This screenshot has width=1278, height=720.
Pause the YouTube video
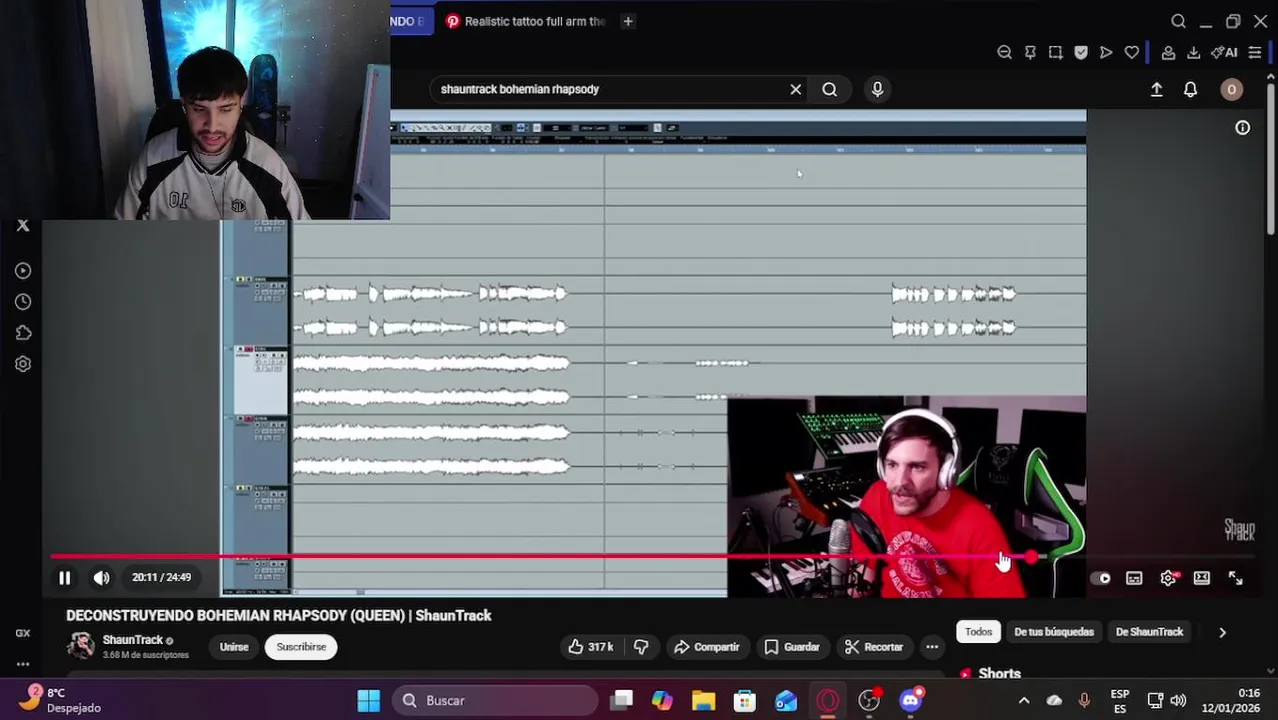[x=64, y=578]
